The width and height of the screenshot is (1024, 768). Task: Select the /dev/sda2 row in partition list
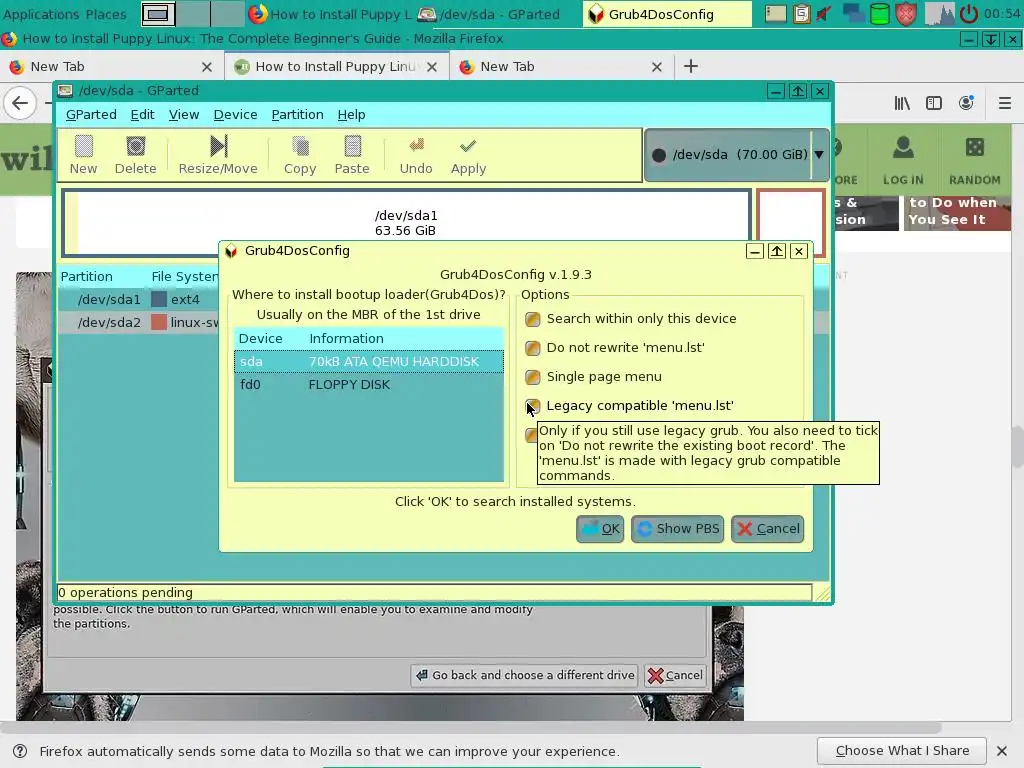138,323
